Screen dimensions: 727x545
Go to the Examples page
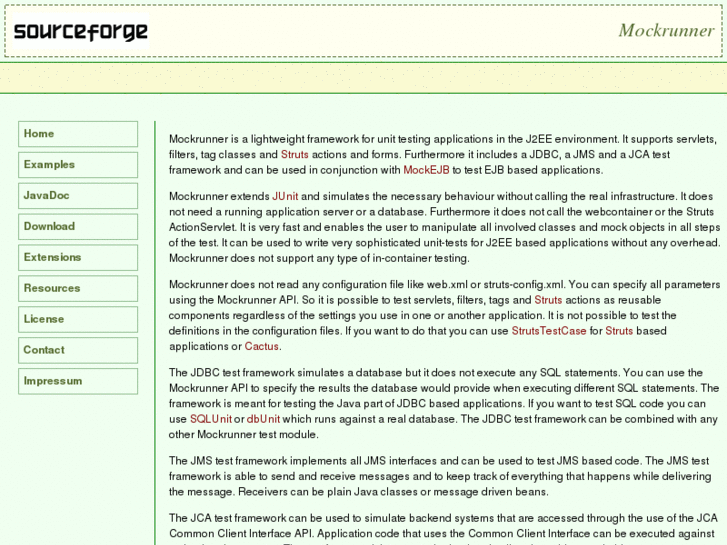tap(78, 165)
